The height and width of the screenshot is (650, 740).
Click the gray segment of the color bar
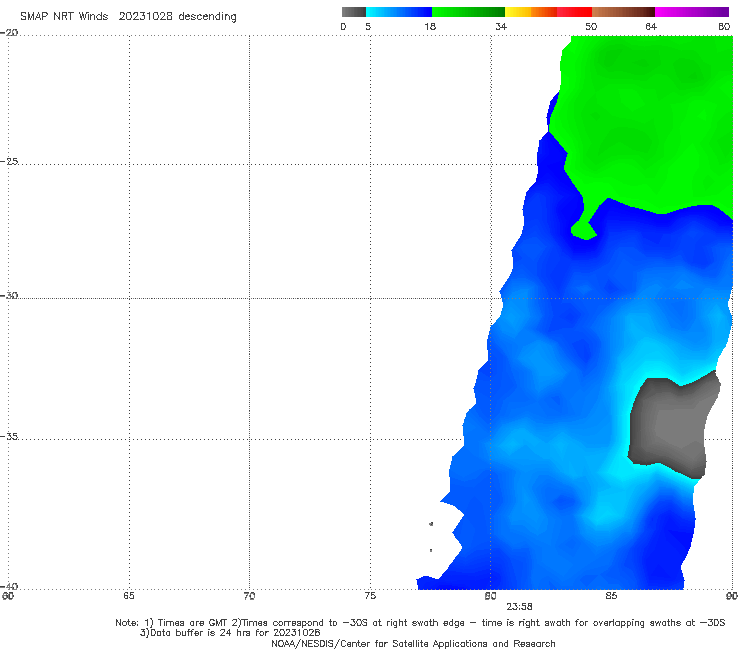click(353, 12)
